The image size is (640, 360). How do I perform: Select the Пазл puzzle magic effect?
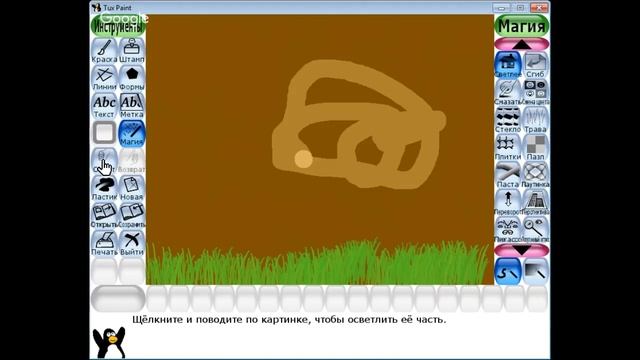click(535, 147)
